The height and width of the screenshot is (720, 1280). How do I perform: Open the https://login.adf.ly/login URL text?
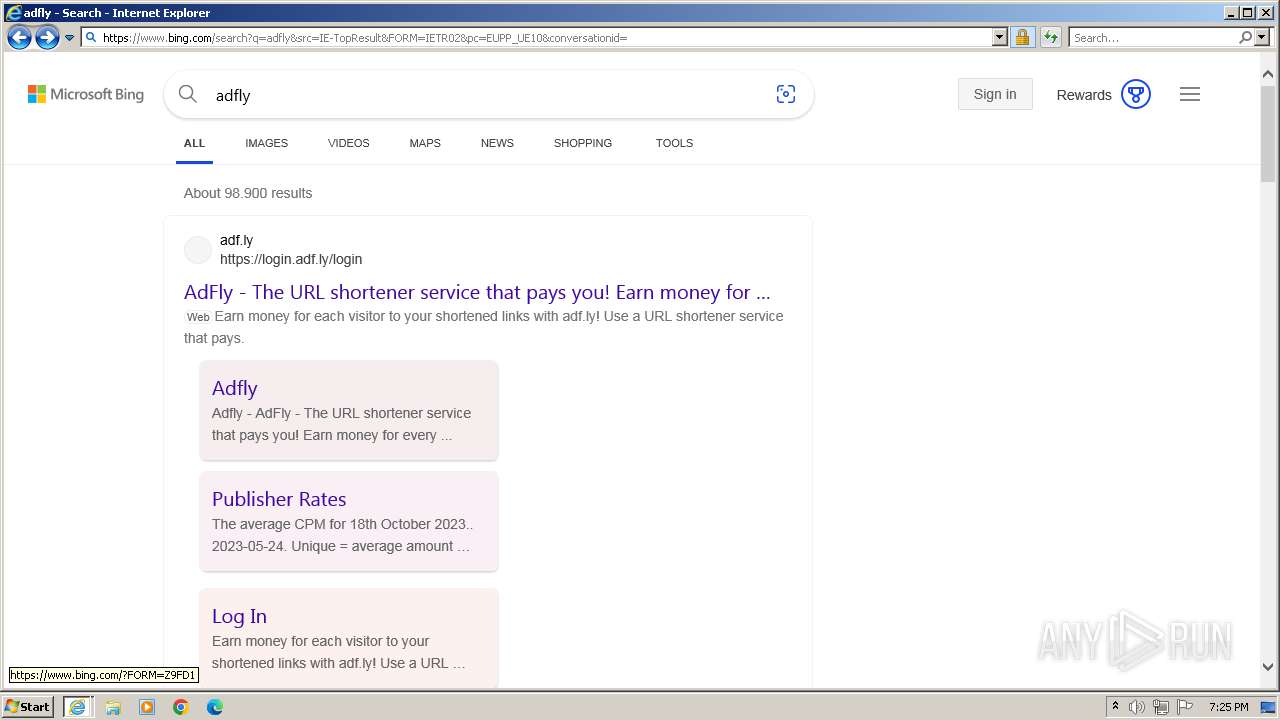(x=291, y=259)
